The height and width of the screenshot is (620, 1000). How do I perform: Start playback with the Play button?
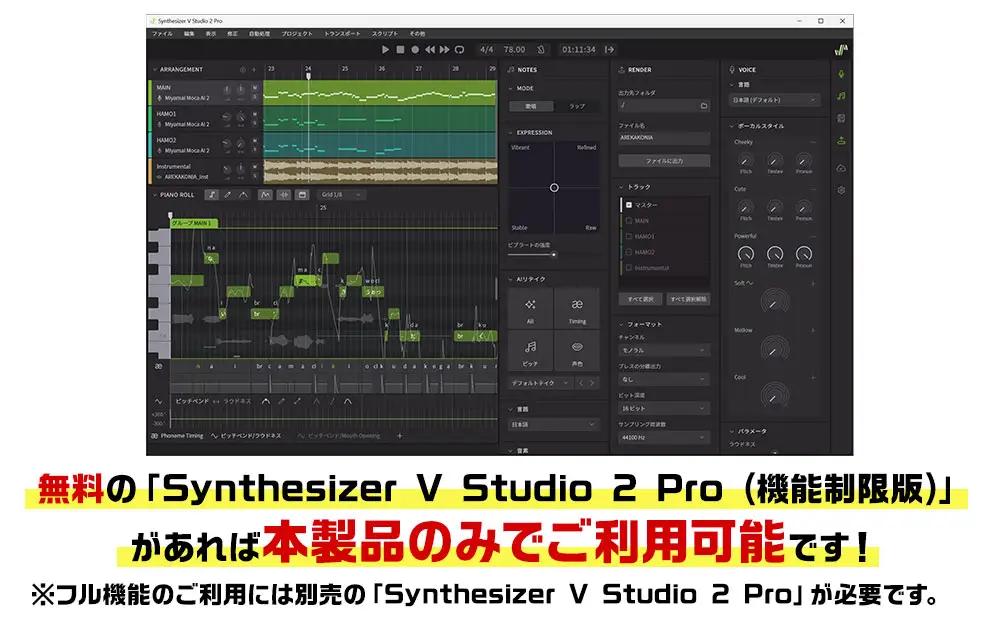[x=385, y=49]
